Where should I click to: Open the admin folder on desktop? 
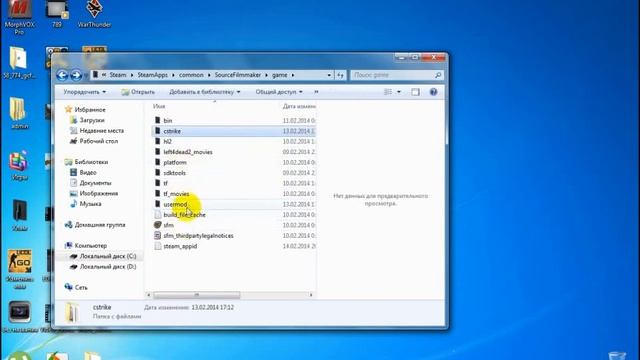pyautogui.click(x=20, y=113)
